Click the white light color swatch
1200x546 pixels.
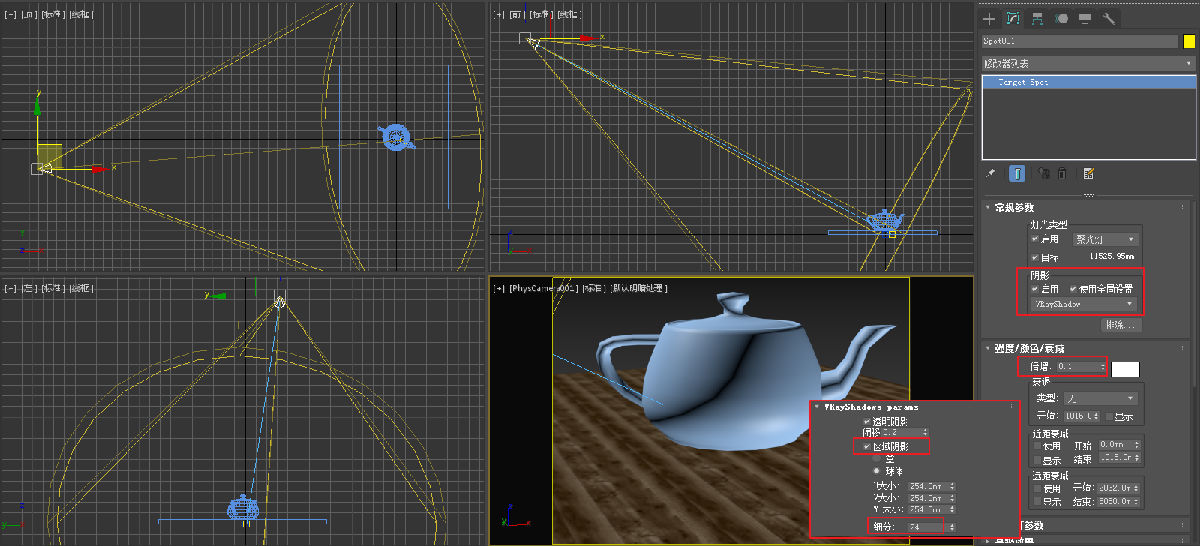coord(1126,368)
